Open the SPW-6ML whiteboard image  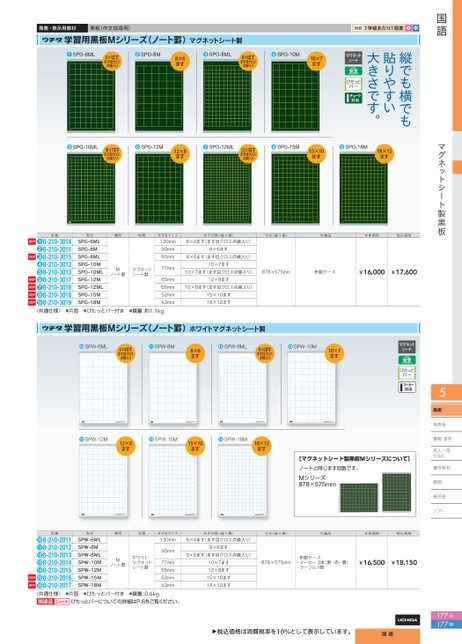103,389
